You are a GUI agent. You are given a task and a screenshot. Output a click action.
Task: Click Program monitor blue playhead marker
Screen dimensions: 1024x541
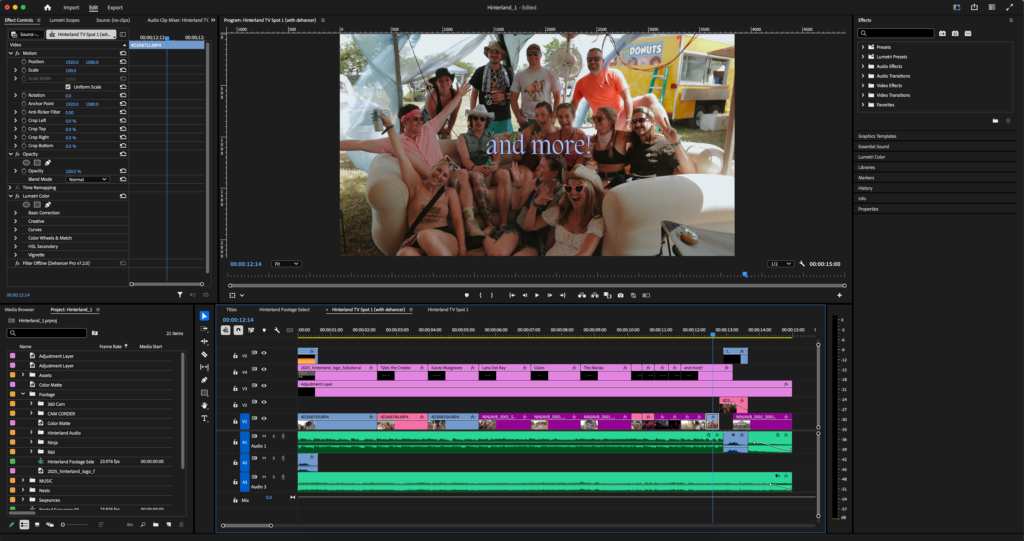[x=744, y=274]
